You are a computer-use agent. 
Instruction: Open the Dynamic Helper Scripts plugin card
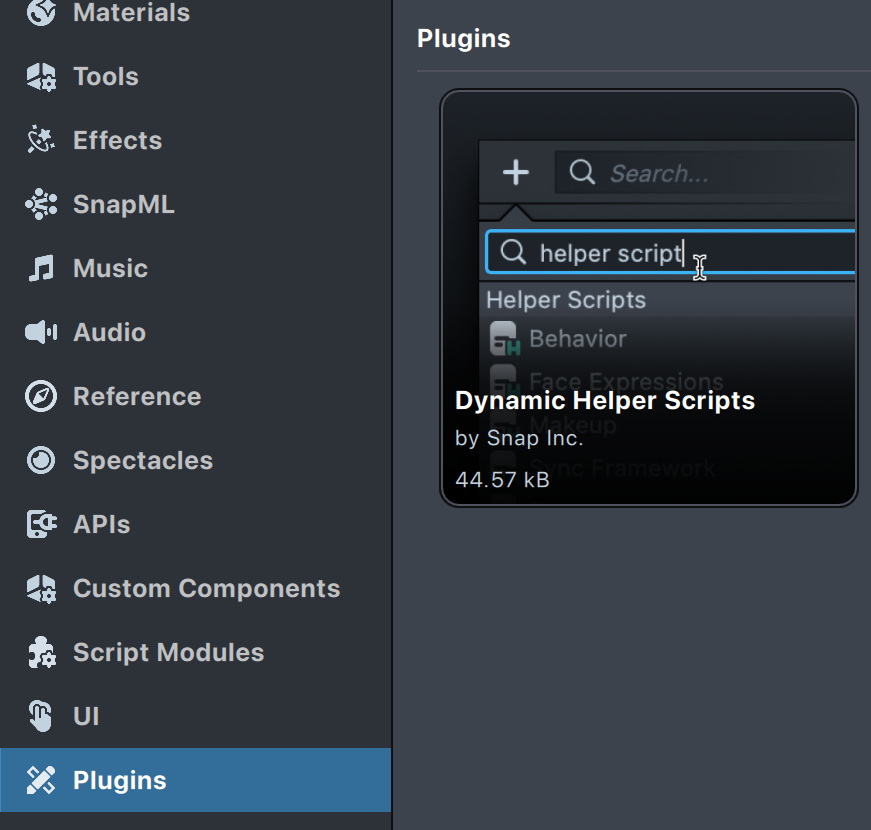(648, 298)
